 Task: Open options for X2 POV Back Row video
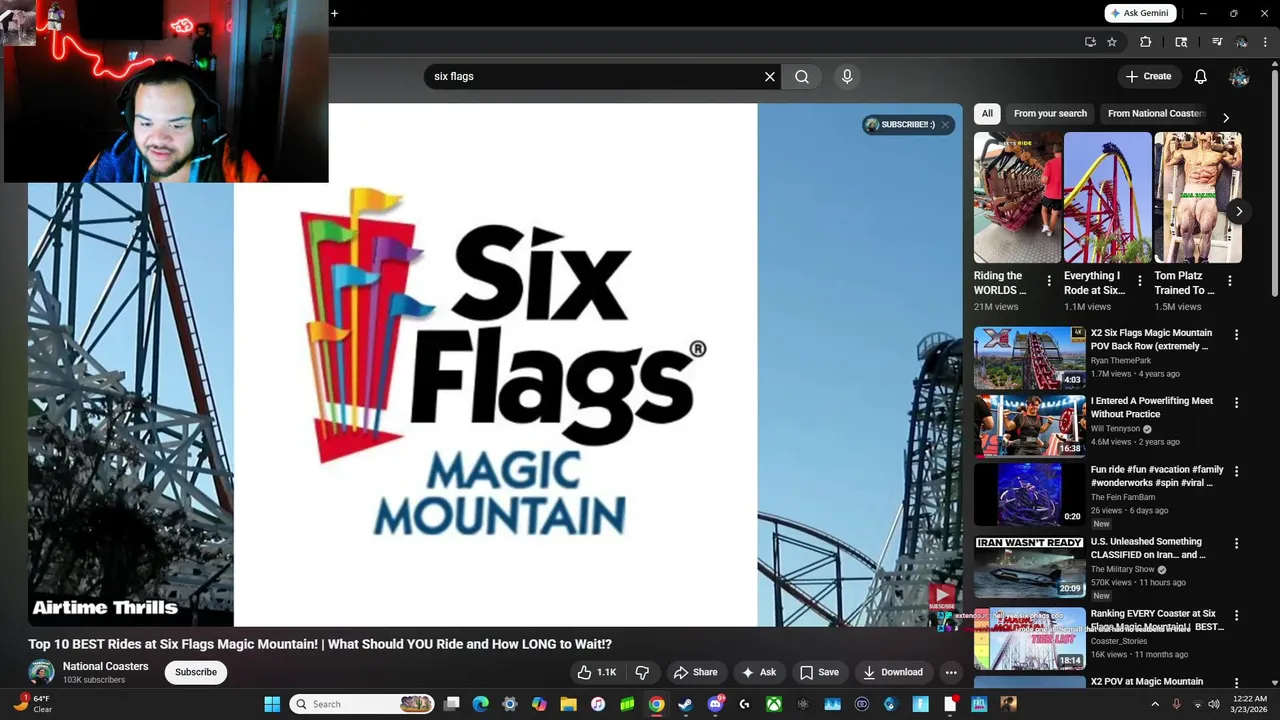pos(1236,335)
